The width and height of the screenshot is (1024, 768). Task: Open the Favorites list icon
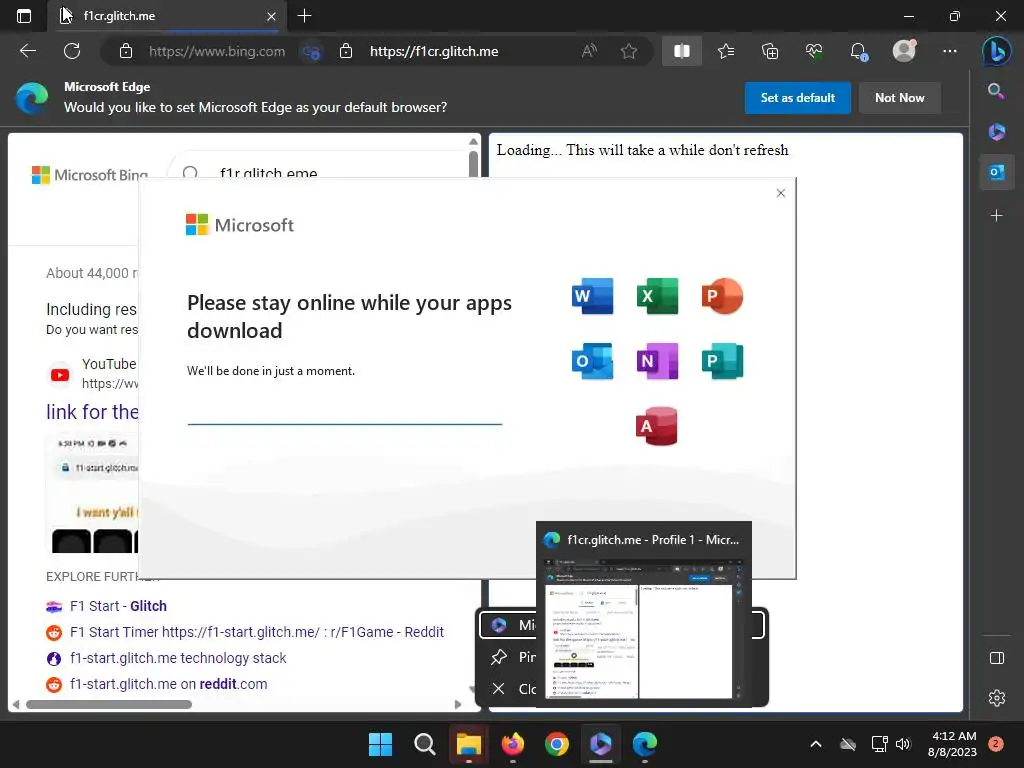[x=726, y=51]
